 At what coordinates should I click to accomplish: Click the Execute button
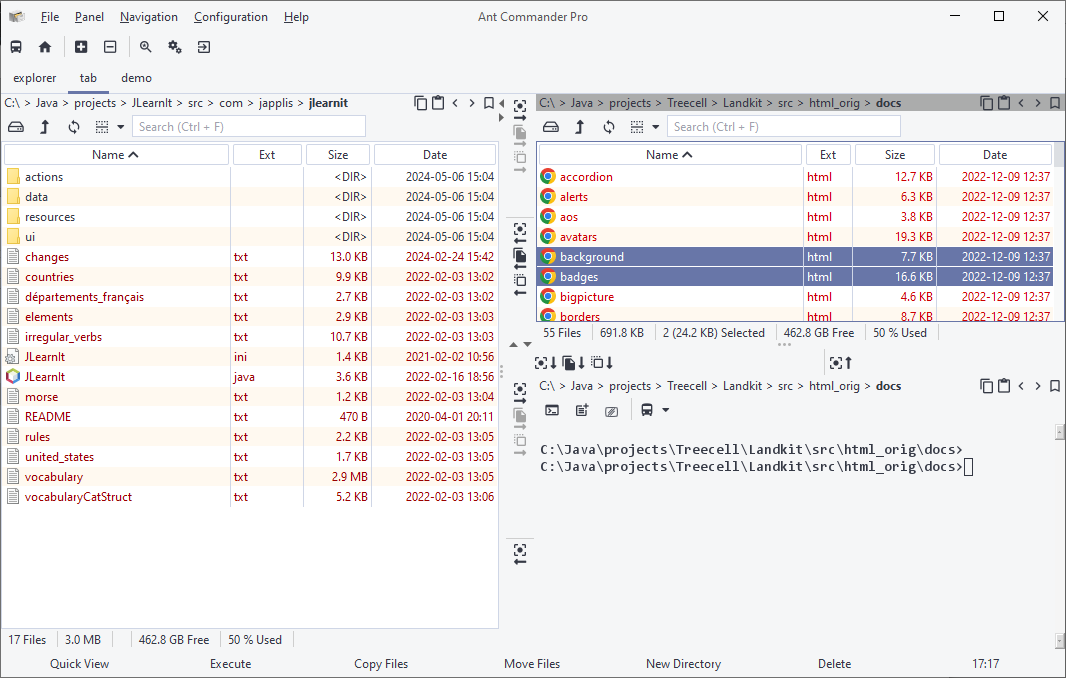230,664
